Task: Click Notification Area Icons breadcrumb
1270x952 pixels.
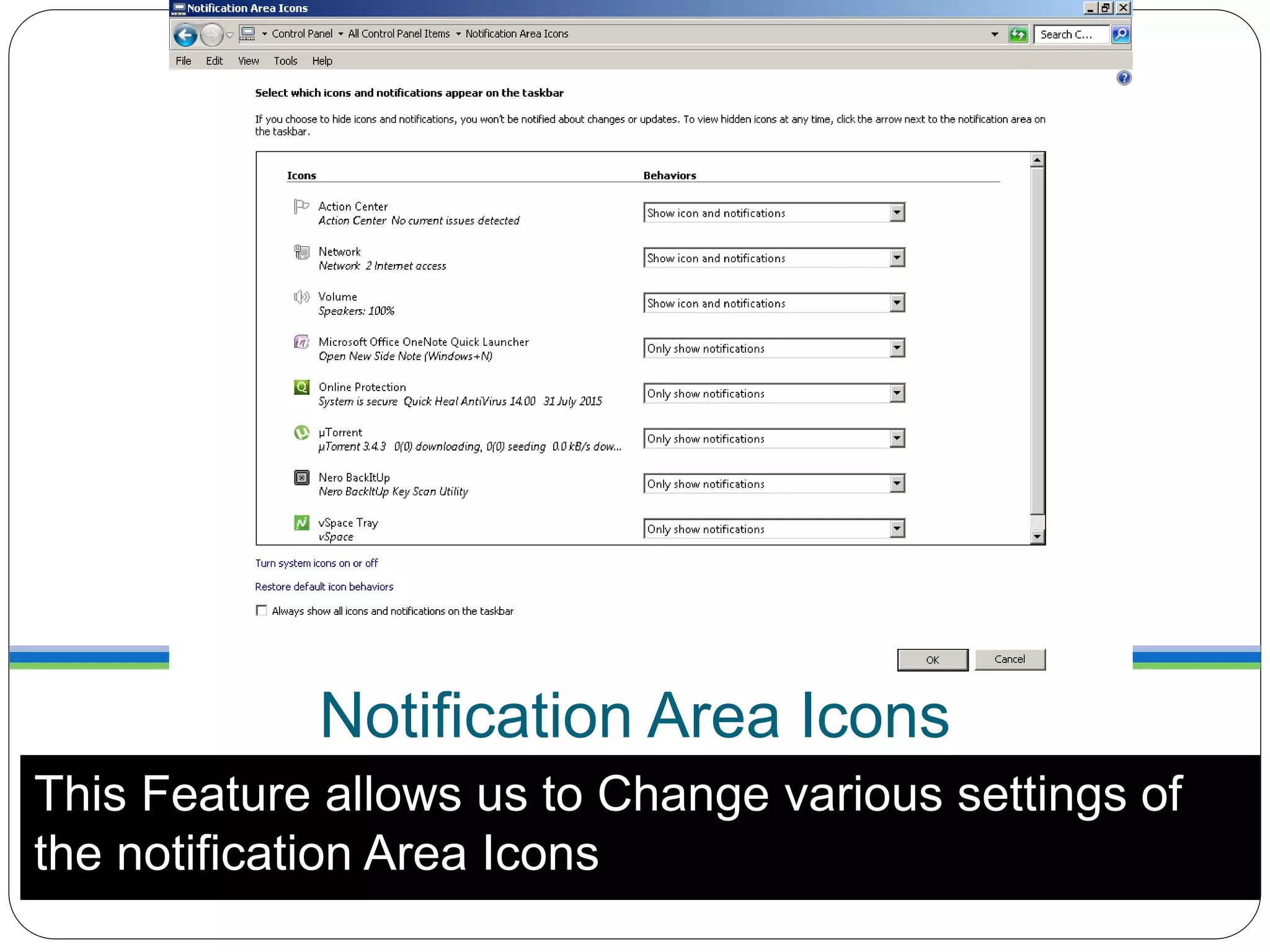Action: (517, 34)
